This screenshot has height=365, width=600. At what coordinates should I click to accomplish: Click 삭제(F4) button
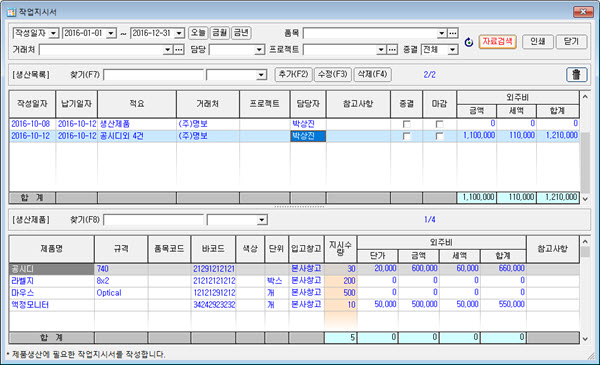(372, 74)
